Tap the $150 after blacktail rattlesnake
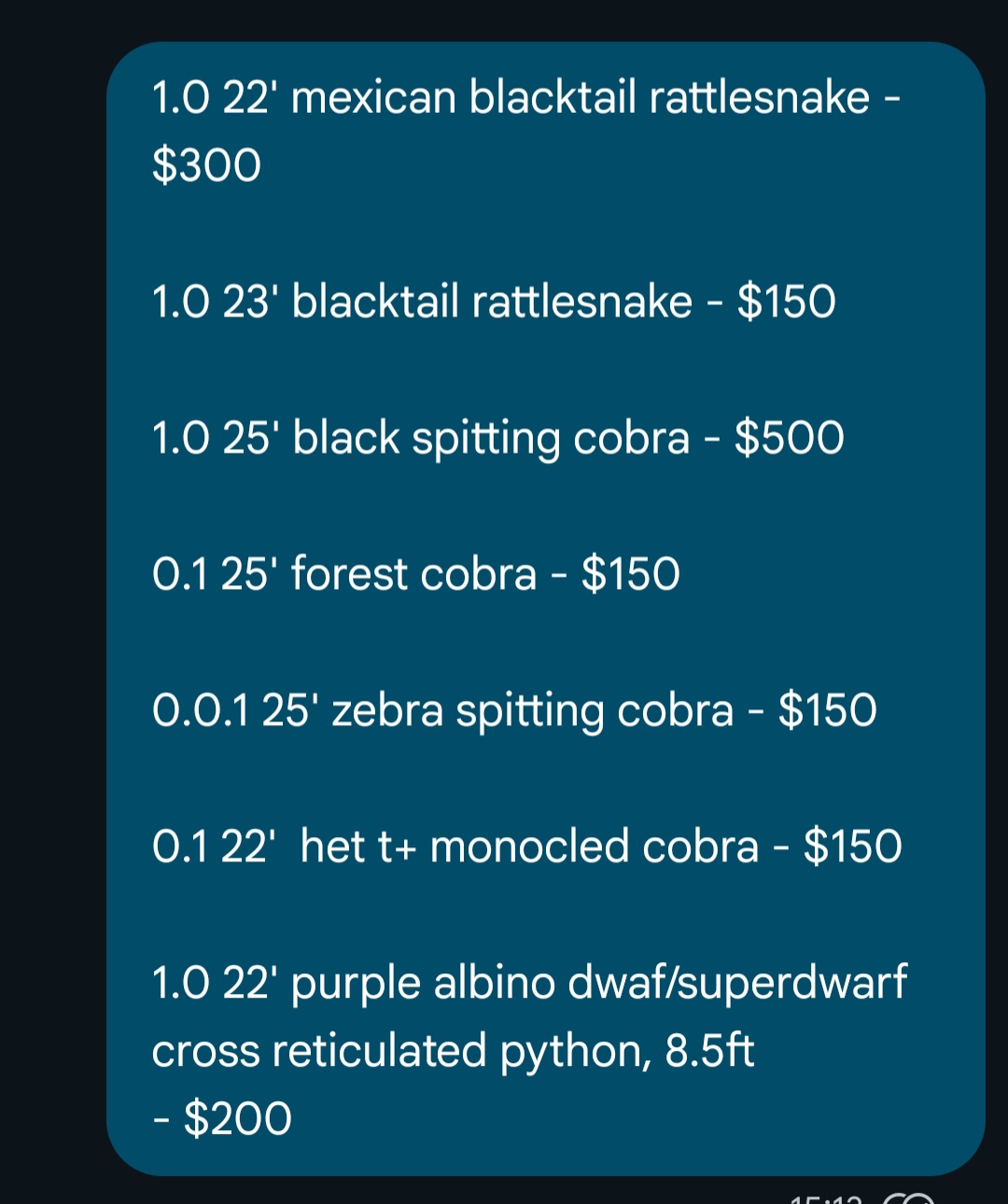Image resolution: width=1008 pixels, height=1204 pixels. click(787, 302)
